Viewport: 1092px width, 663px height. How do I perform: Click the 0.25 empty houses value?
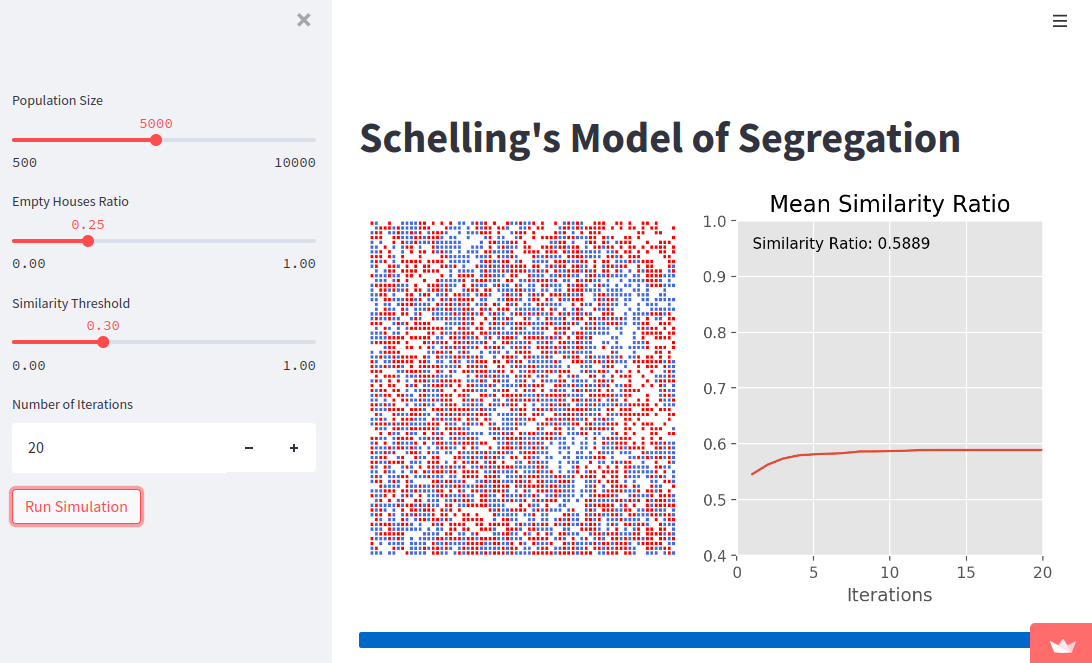pos(87,225)
